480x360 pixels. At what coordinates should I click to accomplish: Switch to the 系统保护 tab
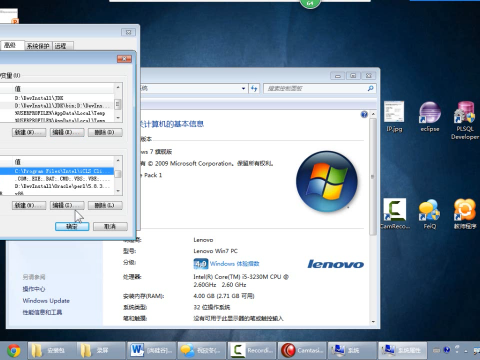(38, 46)
